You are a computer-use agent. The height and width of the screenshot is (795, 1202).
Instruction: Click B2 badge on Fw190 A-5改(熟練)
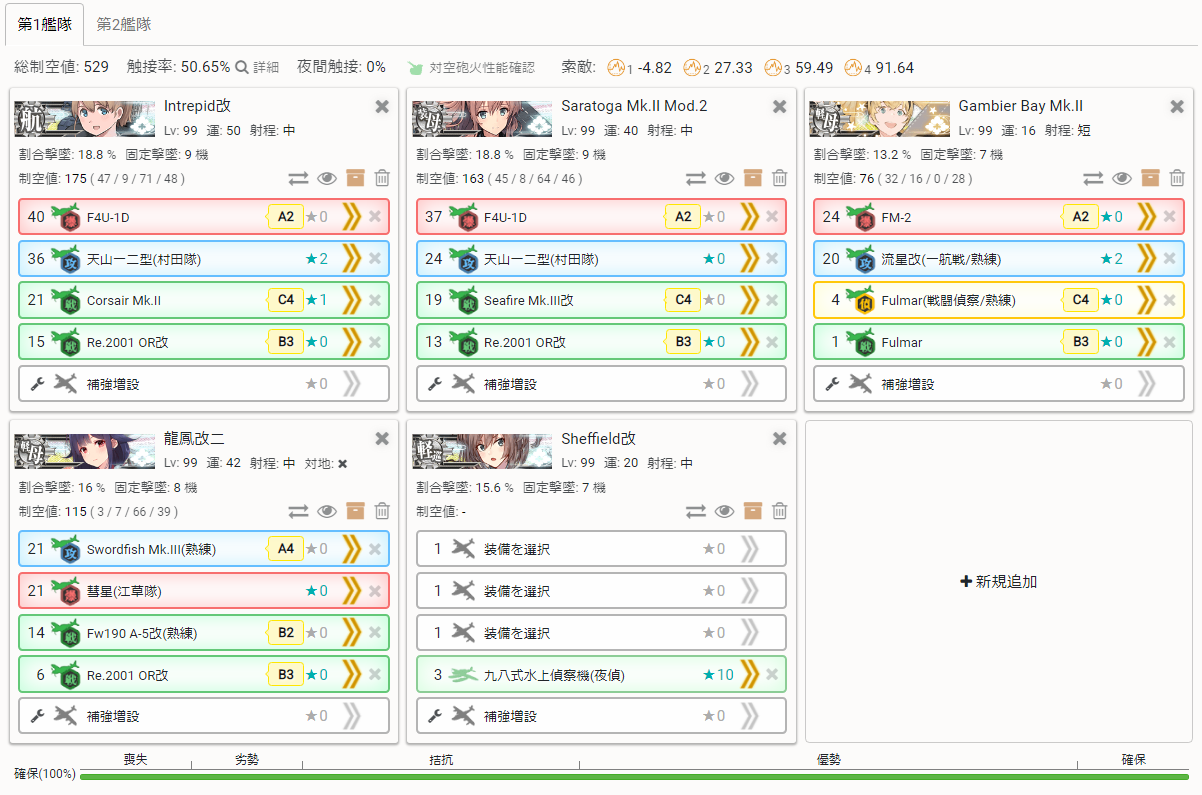click(x=285, y=633)
